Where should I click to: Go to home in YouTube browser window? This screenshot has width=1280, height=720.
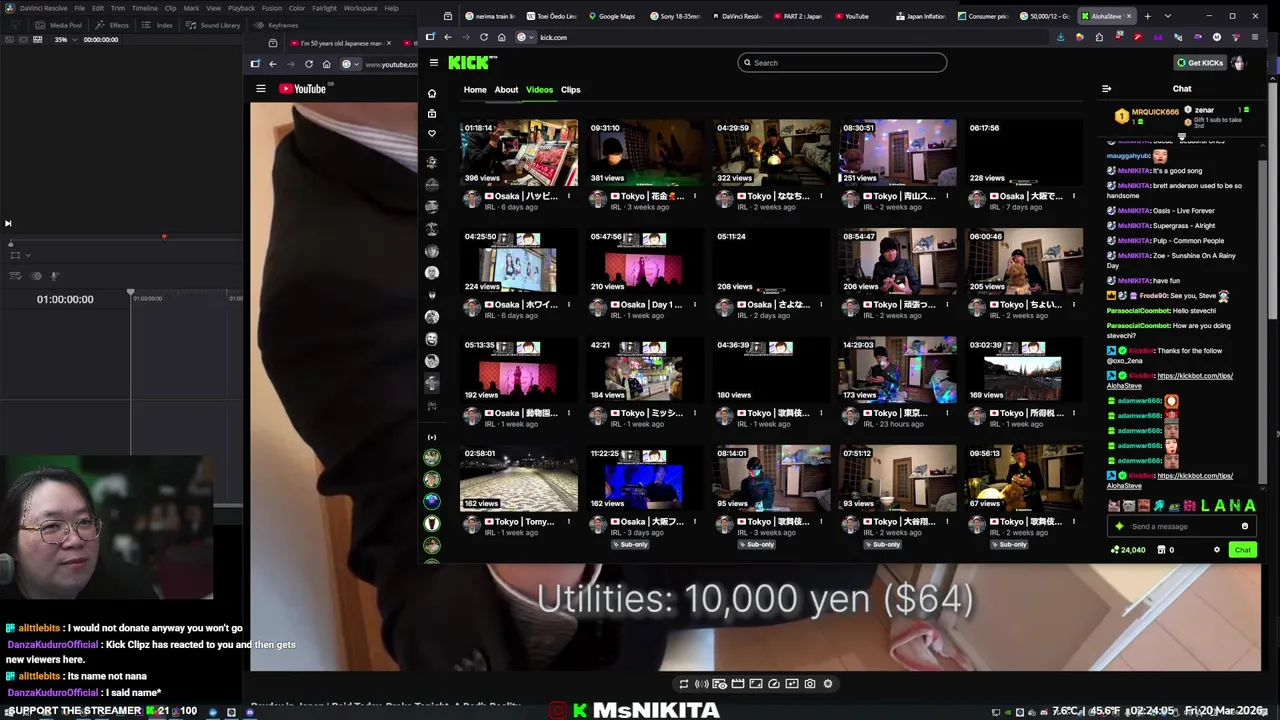326,64
